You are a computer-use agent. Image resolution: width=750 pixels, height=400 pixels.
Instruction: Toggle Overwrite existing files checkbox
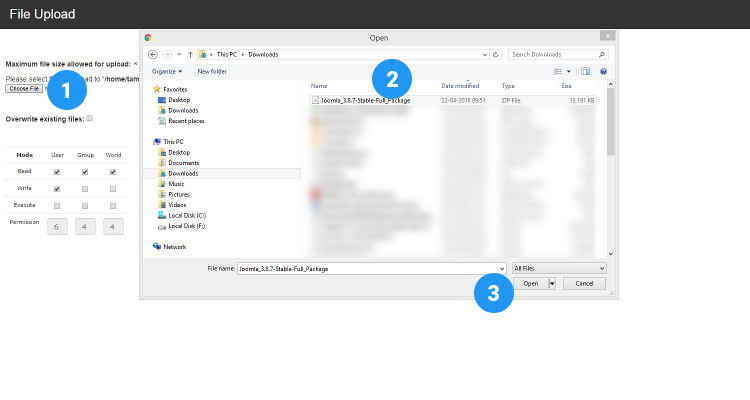(89, 118)
